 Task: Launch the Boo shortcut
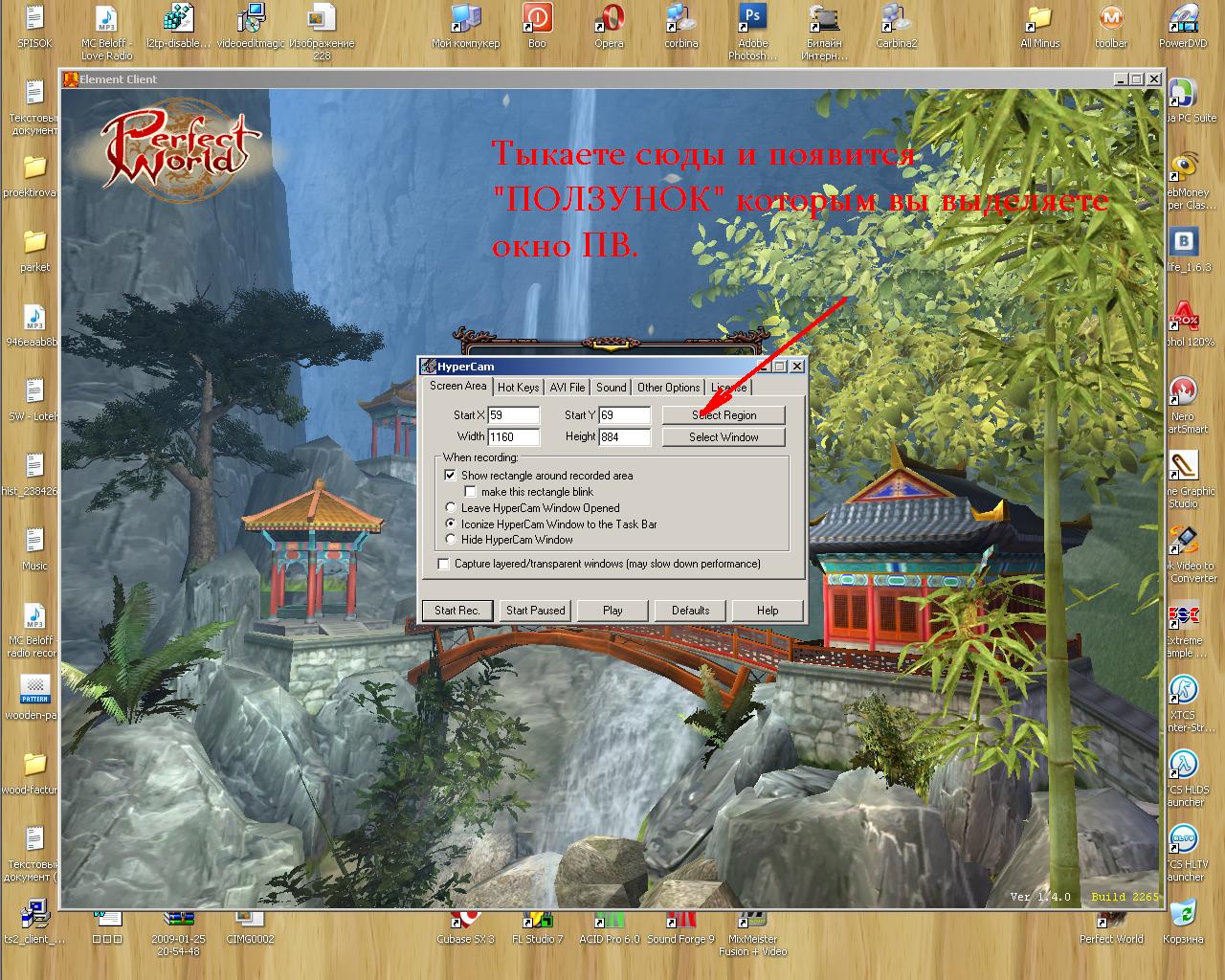coord(537,27)
